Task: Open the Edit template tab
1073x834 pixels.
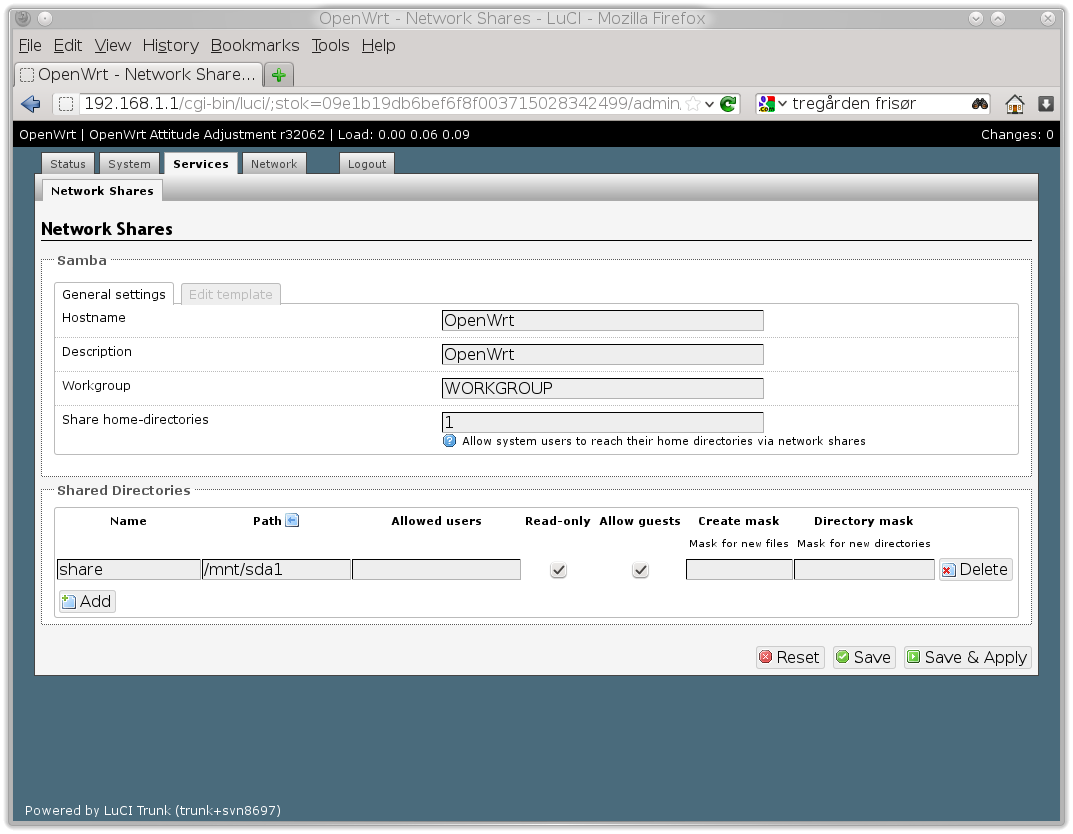Action: (x=231, y=294)
